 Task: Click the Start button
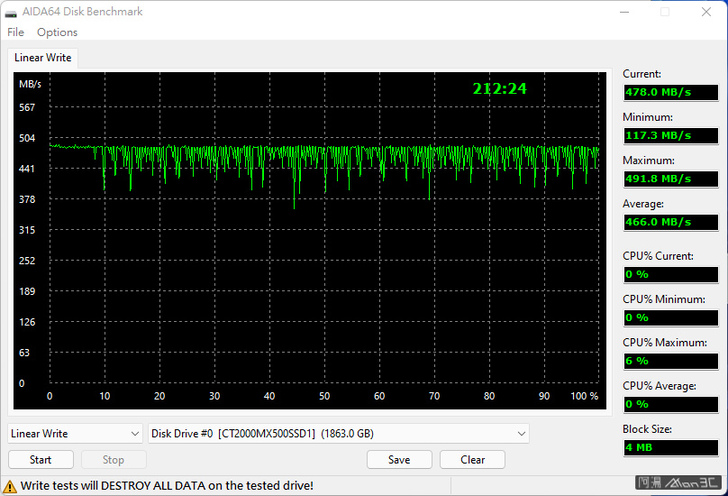pos(41,460)
